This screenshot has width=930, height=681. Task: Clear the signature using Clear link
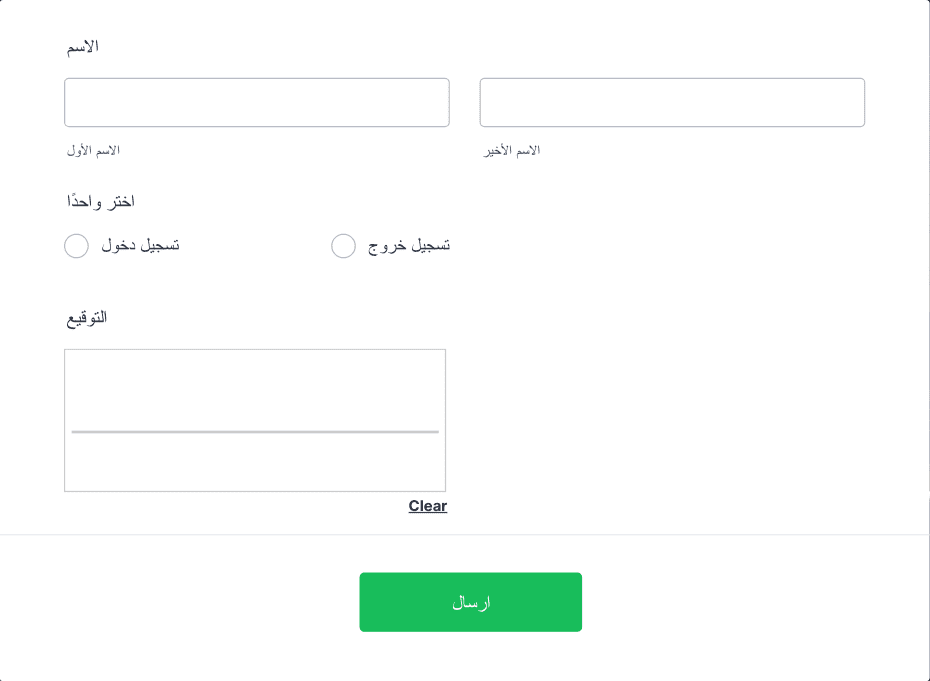pyautogui.click(x=428, y=506)
